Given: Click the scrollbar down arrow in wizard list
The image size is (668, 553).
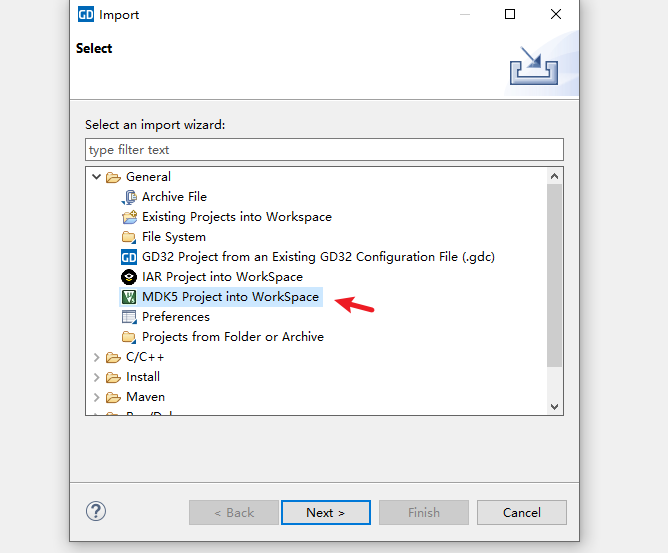Looking at the screenshot, I should pyautogui.click(x=554, y=406).
